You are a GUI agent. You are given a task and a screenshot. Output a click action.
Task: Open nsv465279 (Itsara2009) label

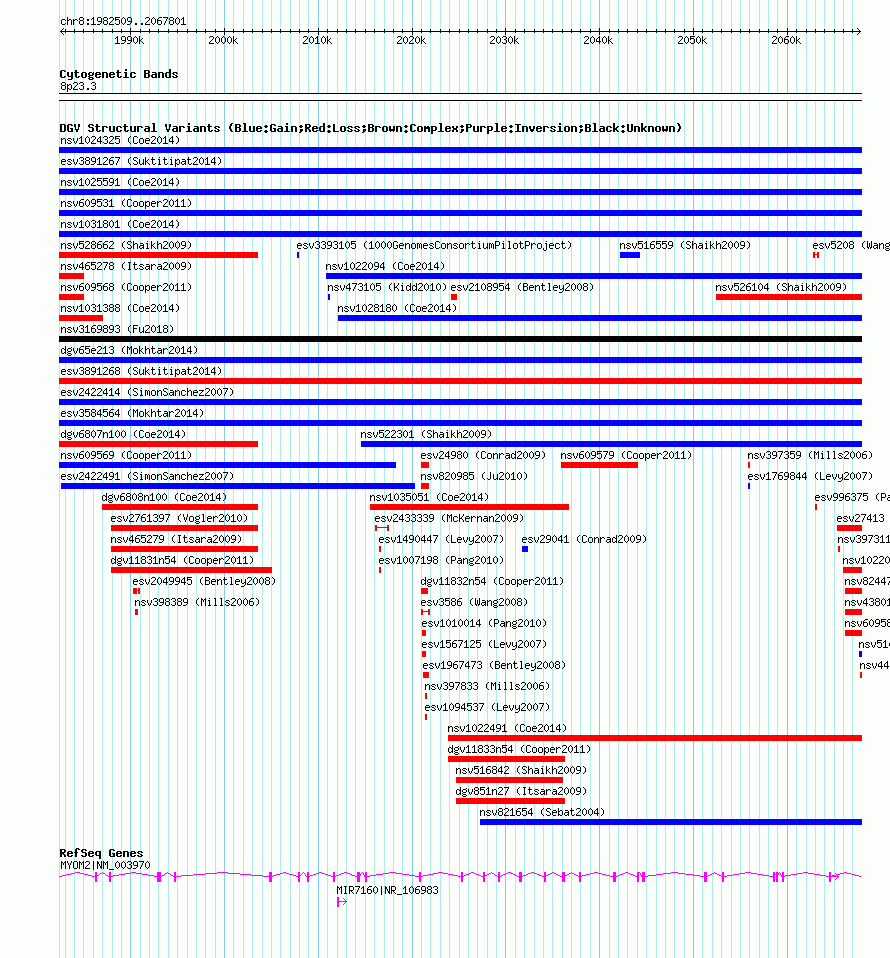point(176,539)
